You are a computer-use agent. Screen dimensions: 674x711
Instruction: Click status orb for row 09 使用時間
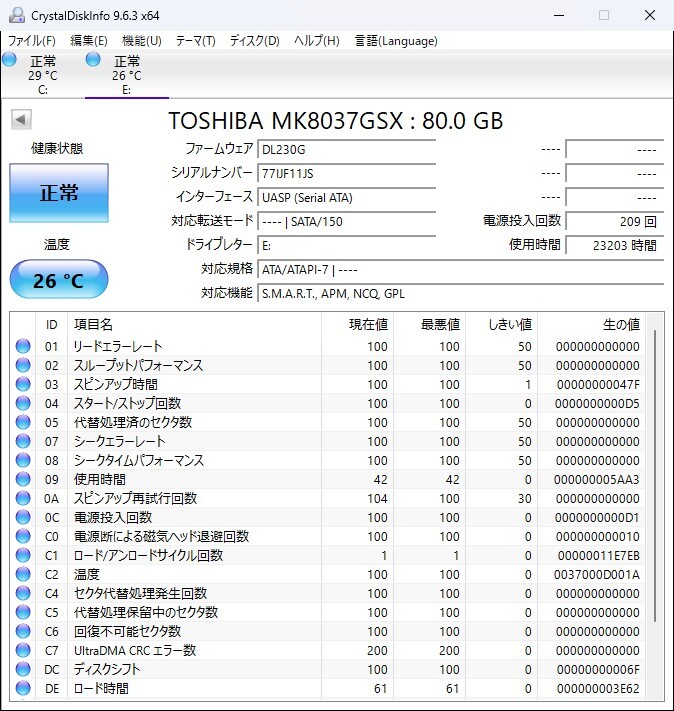click(23, 479)
